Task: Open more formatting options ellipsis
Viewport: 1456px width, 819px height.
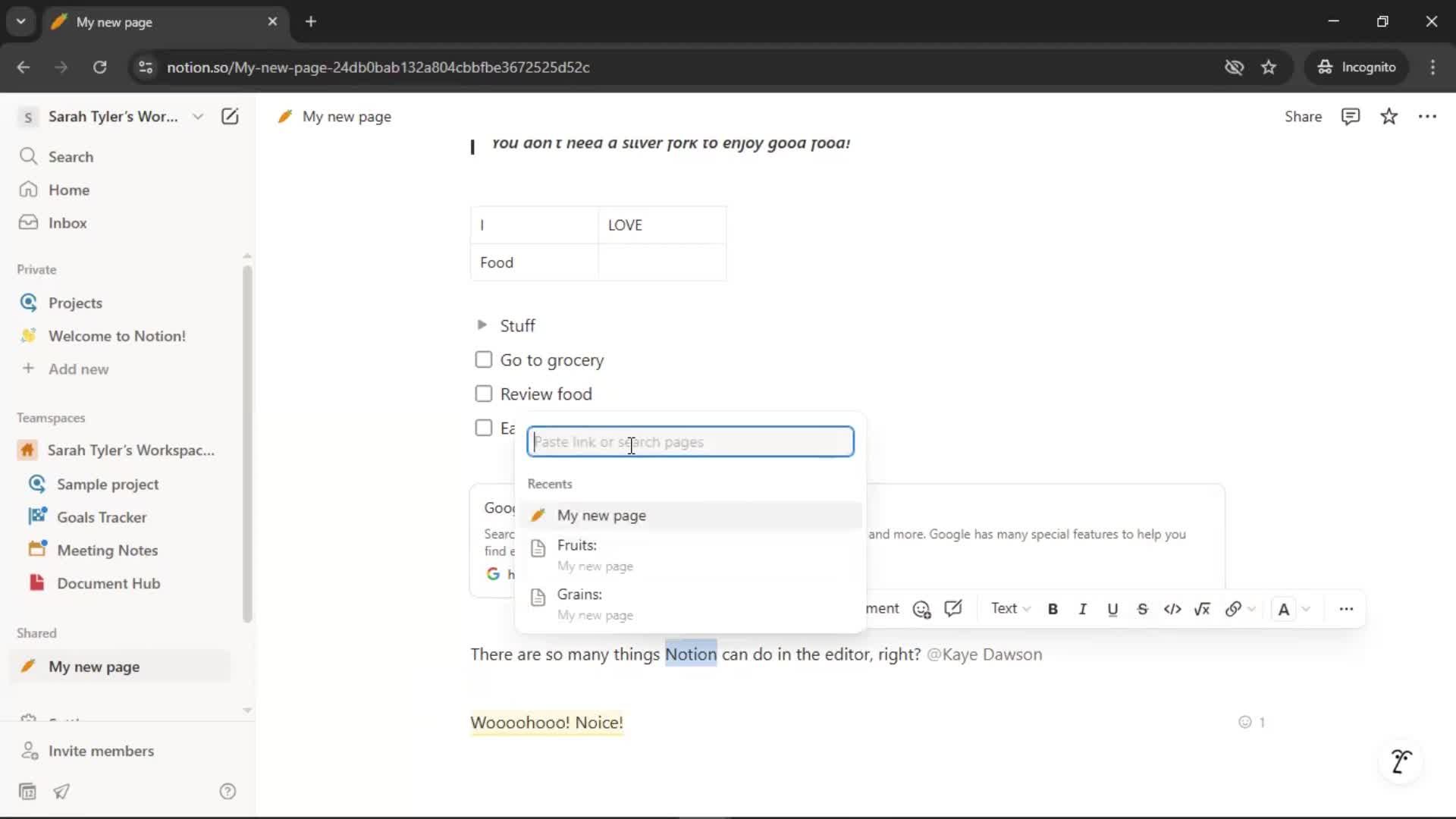Action: coord(1346,609)
